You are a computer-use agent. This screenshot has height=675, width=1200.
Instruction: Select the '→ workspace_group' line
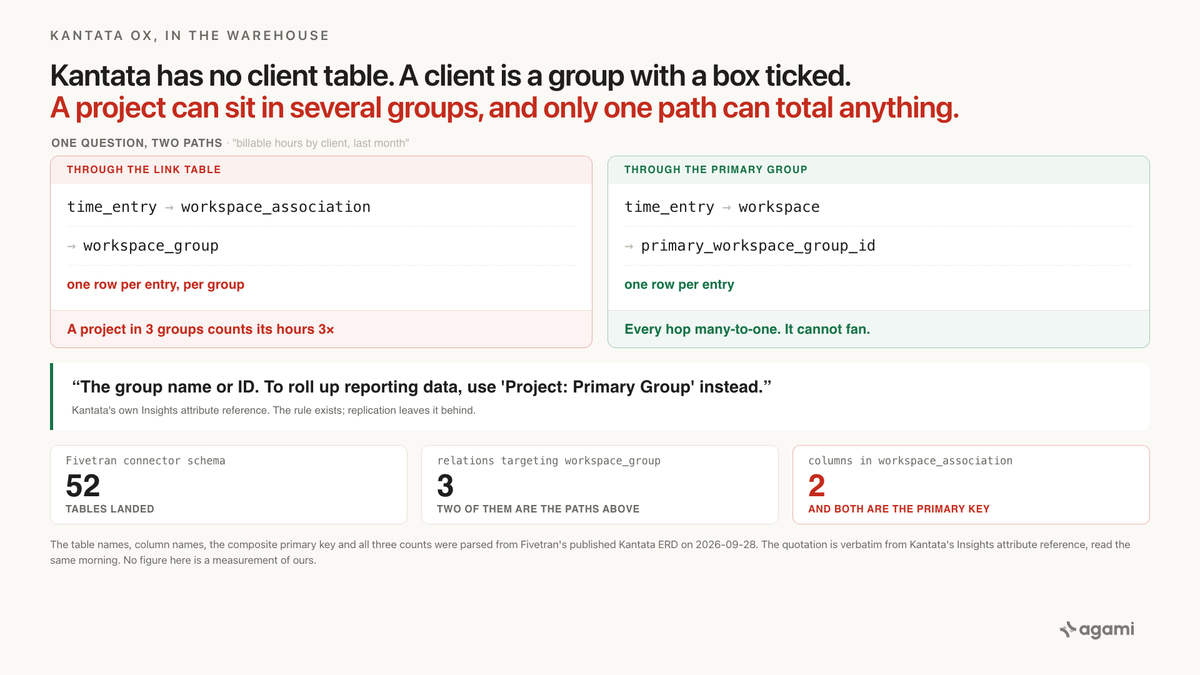pyautogui.click(x=143, y=245)
